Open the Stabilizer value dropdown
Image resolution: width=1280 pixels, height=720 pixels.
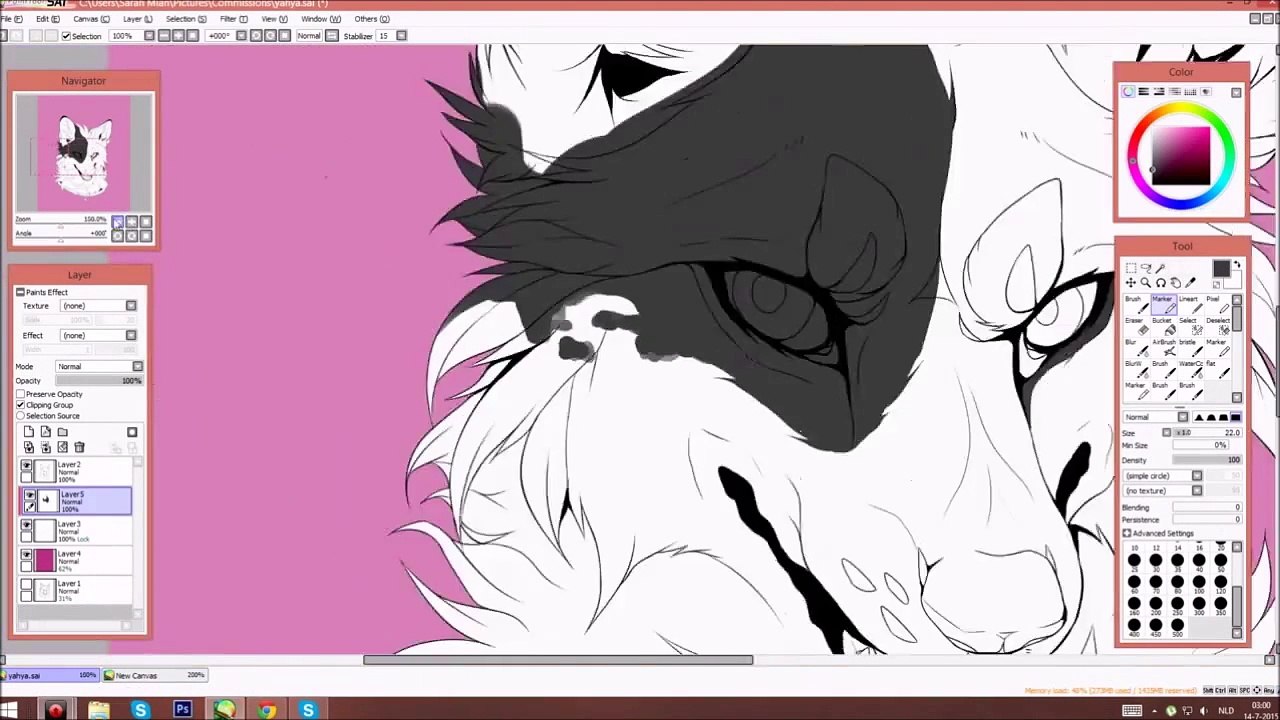click(401, 36)
